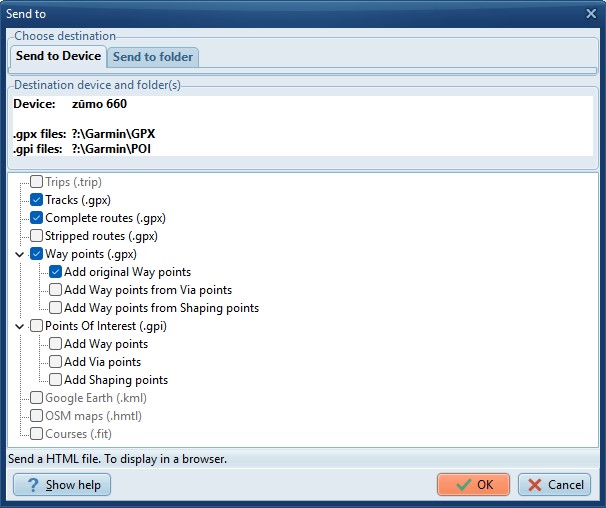Enable Stripped routes (.gpx) checkbox
Viewport: 606px width, 508px height.
pyautogui.click(x=37, y=236)
